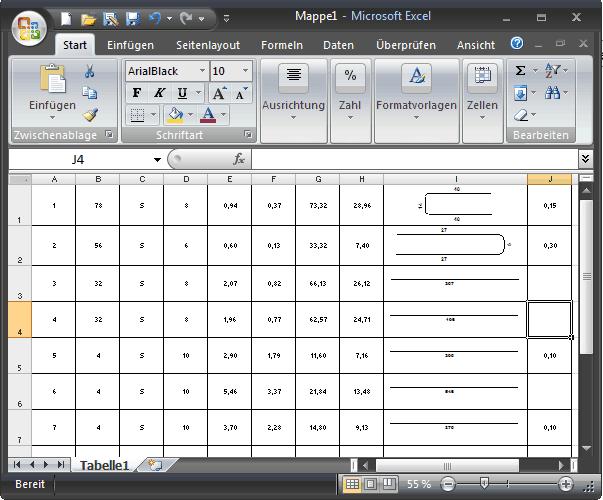
Task: Open Zwischenablage dialog launcher
Action: point(109,134)
